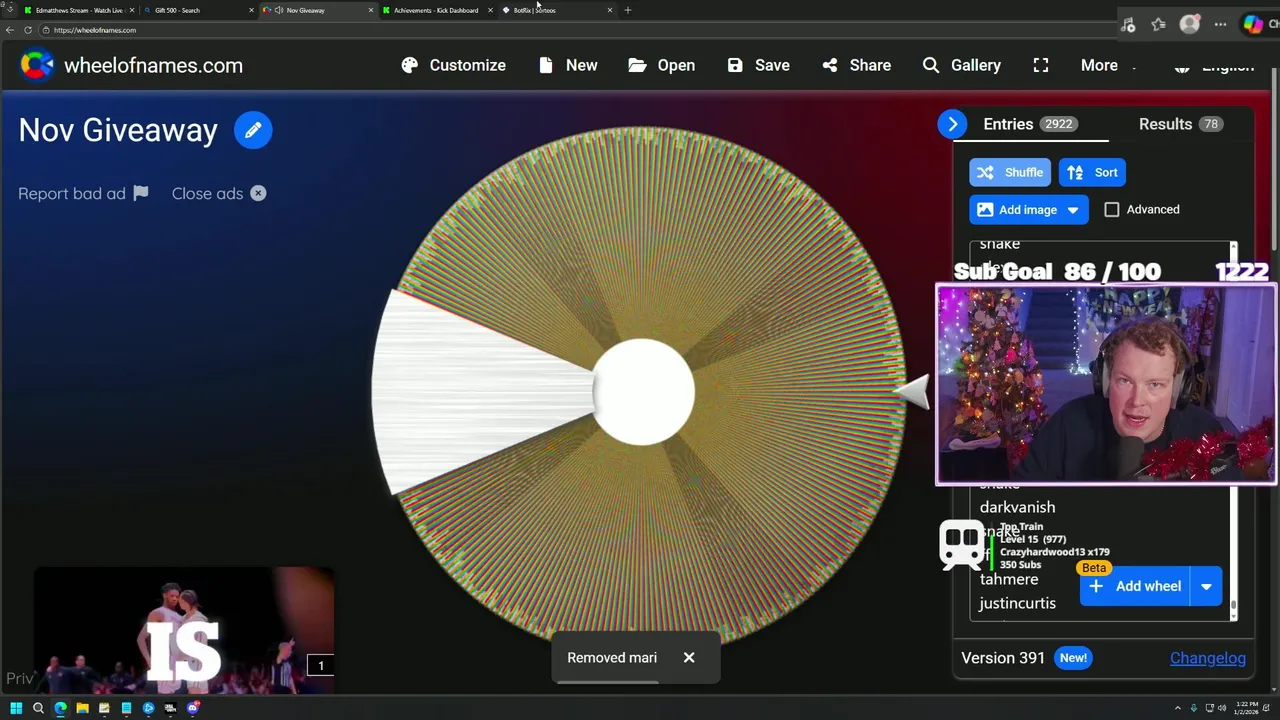Viewport: 1280px width, 720px height.
Task: Create a New wheel
Action: click(x=567, y=65)
